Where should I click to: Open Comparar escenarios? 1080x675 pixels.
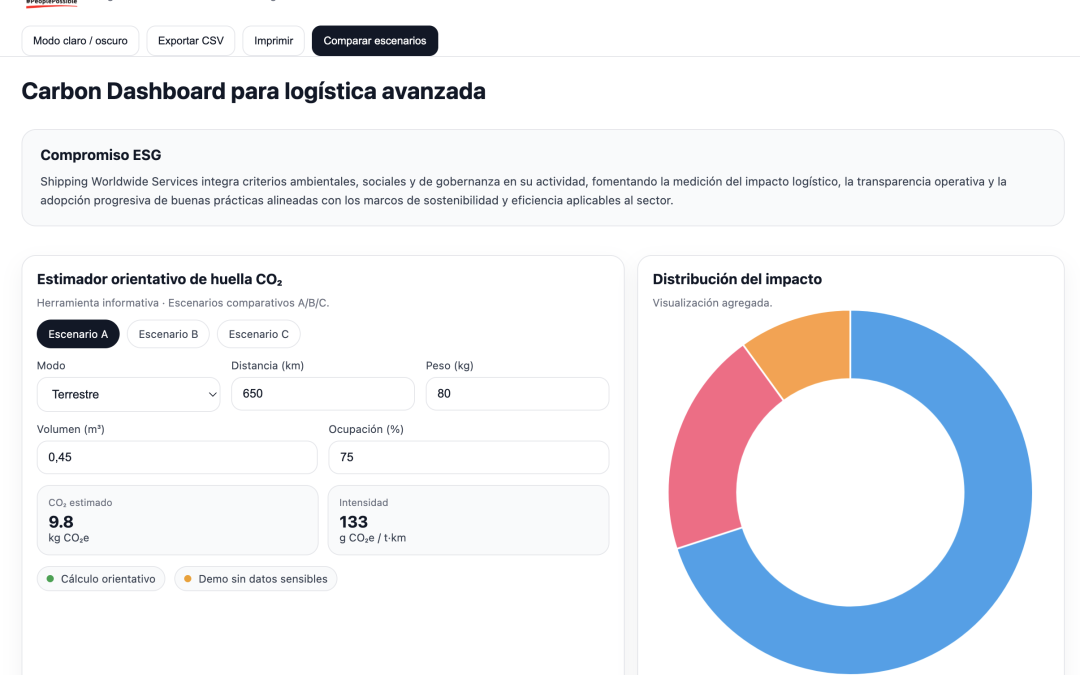(x=374, y=40)
